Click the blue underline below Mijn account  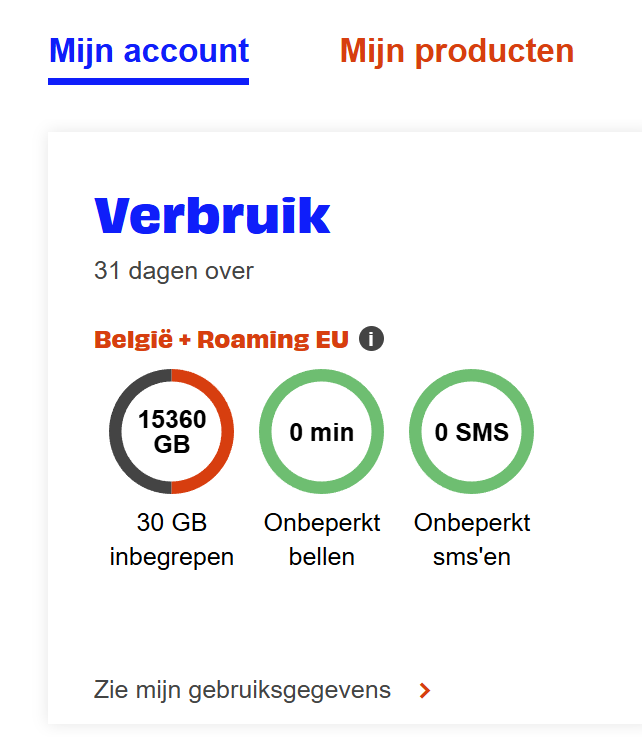(x=149, y=81)
